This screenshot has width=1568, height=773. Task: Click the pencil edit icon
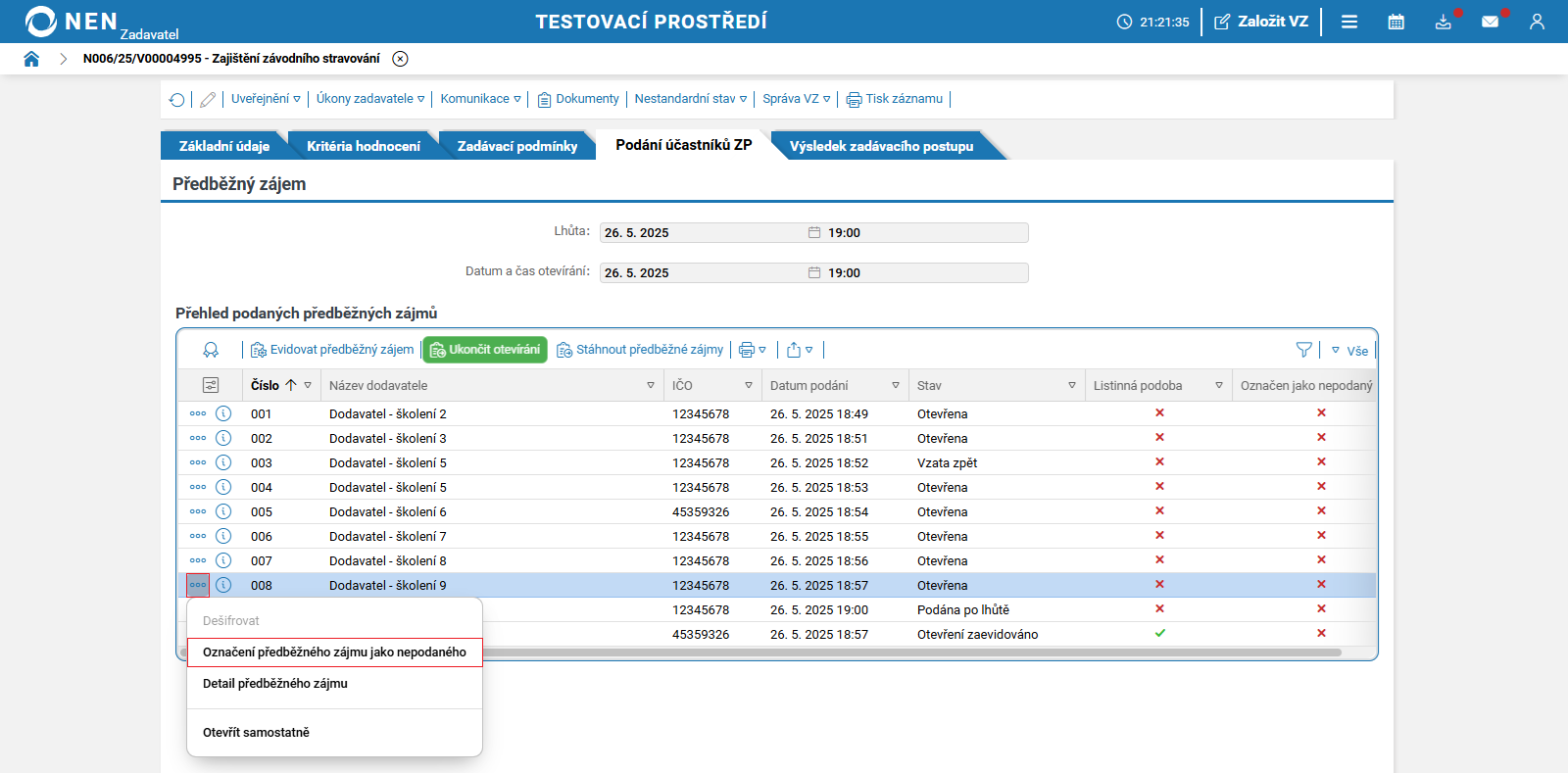coord(208,99)
